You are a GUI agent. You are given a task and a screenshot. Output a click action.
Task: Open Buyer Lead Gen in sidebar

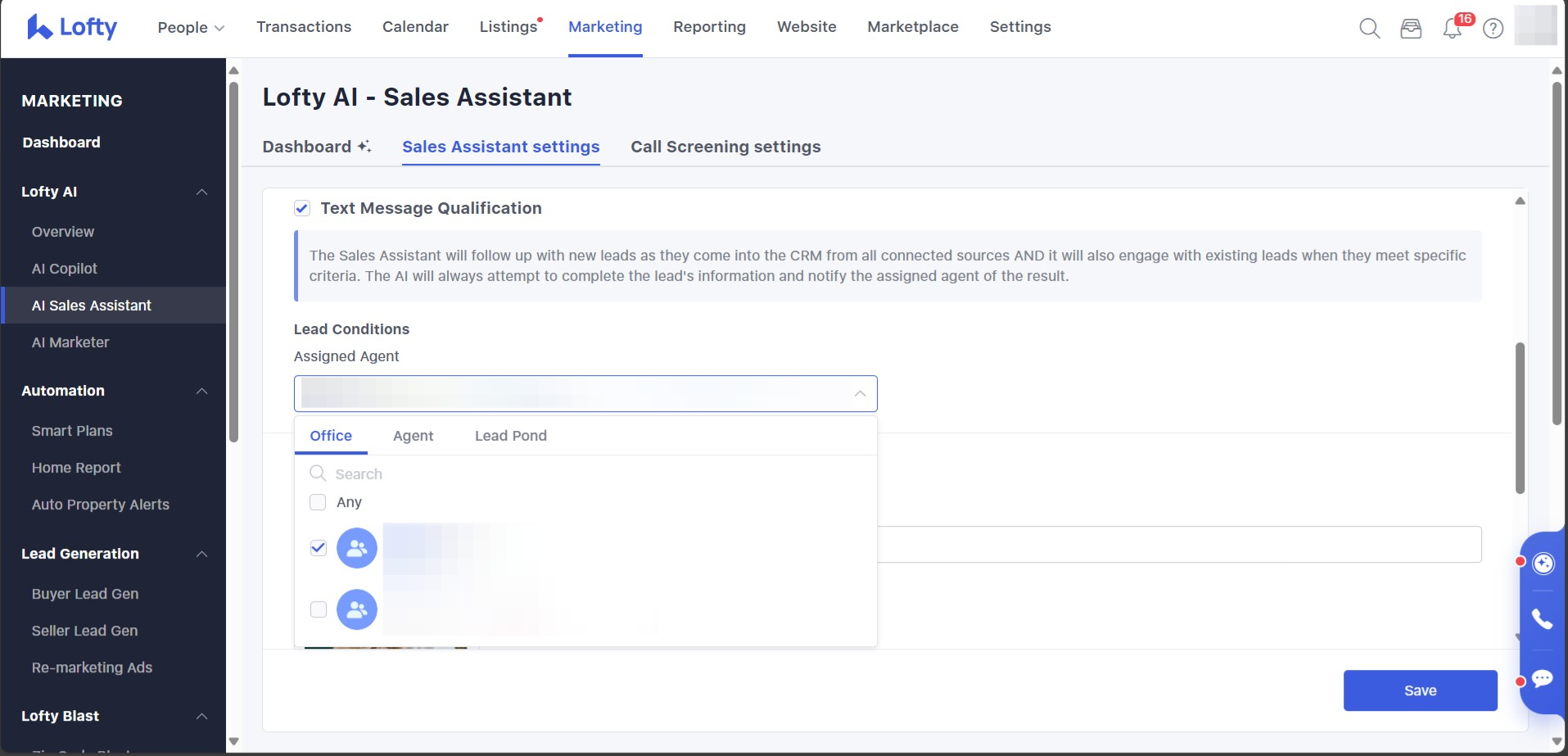(85, 594)
